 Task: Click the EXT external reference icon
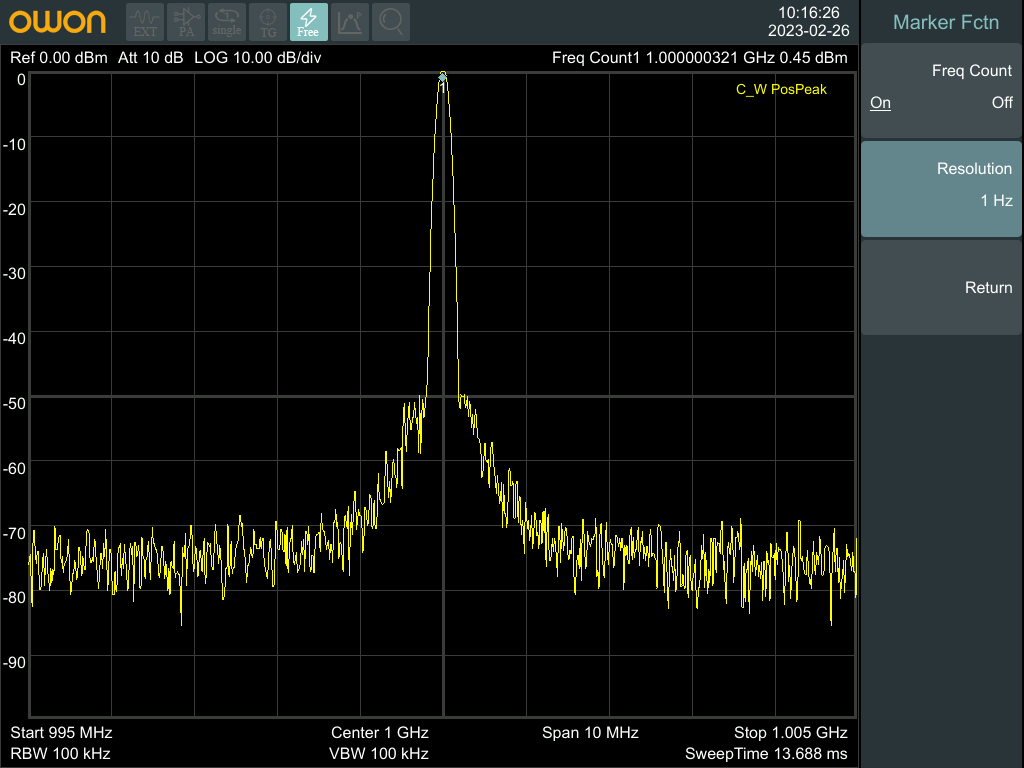coord(145,22)
